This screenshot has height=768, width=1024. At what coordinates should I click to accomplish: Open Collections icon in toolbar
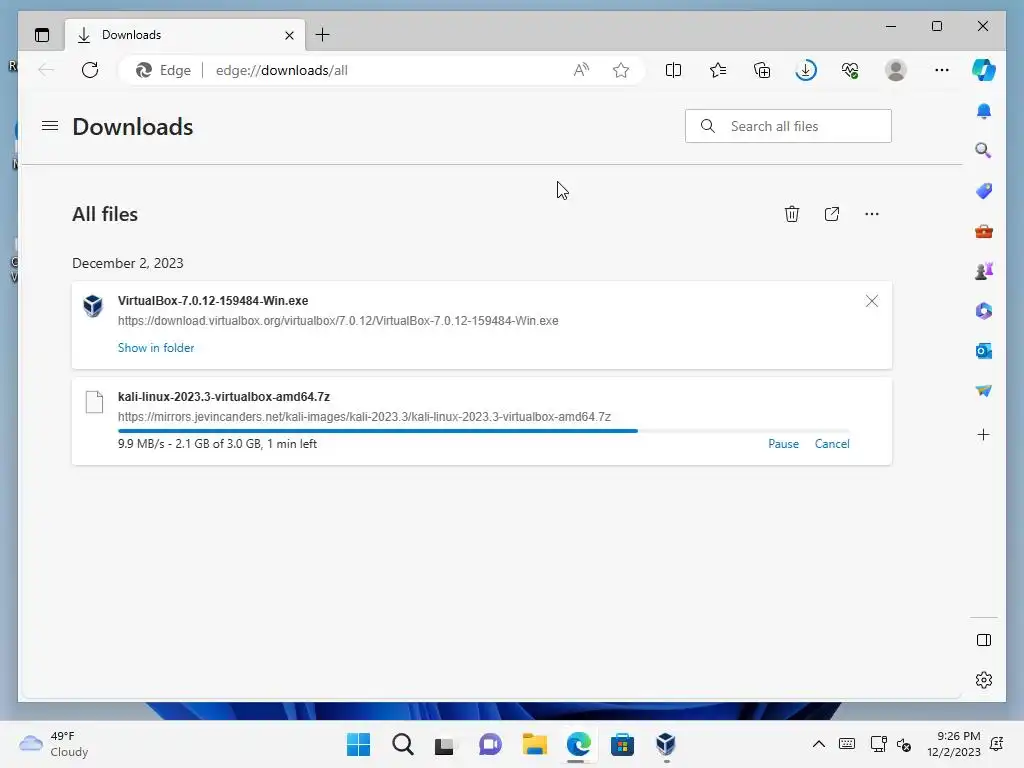[x=762, y=70]
